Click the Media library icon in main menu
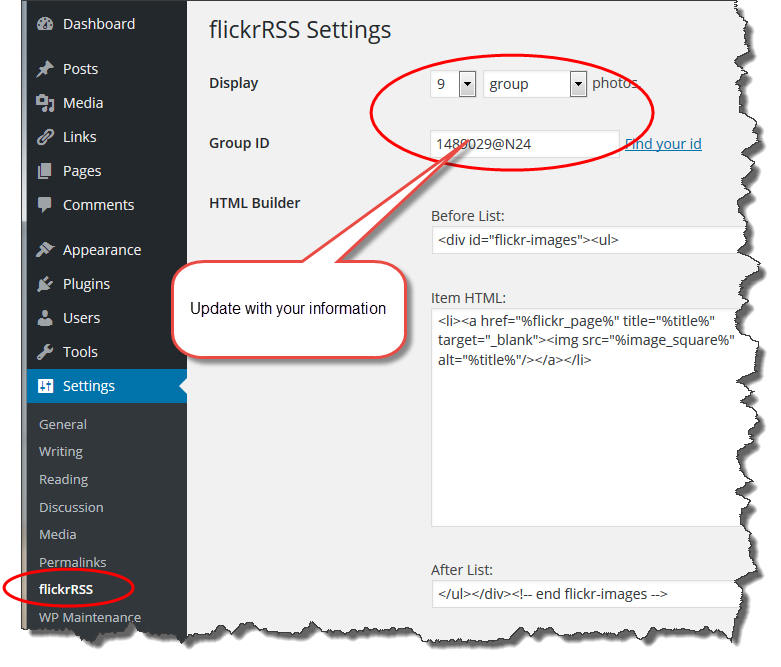Image resolution: width=781 pixels, height=667 pixels. 45,103
